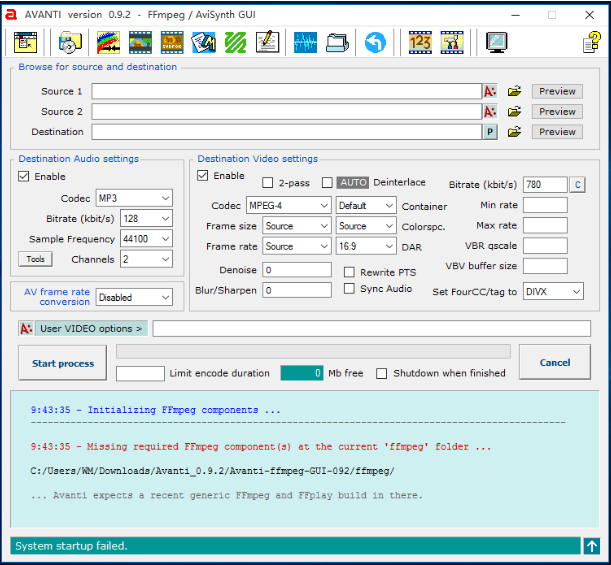Image resolution: width=611 pixels, height=565 pixels.
Task: Click the audio waveform toolbar icon
Action: (x=305, y=42)
